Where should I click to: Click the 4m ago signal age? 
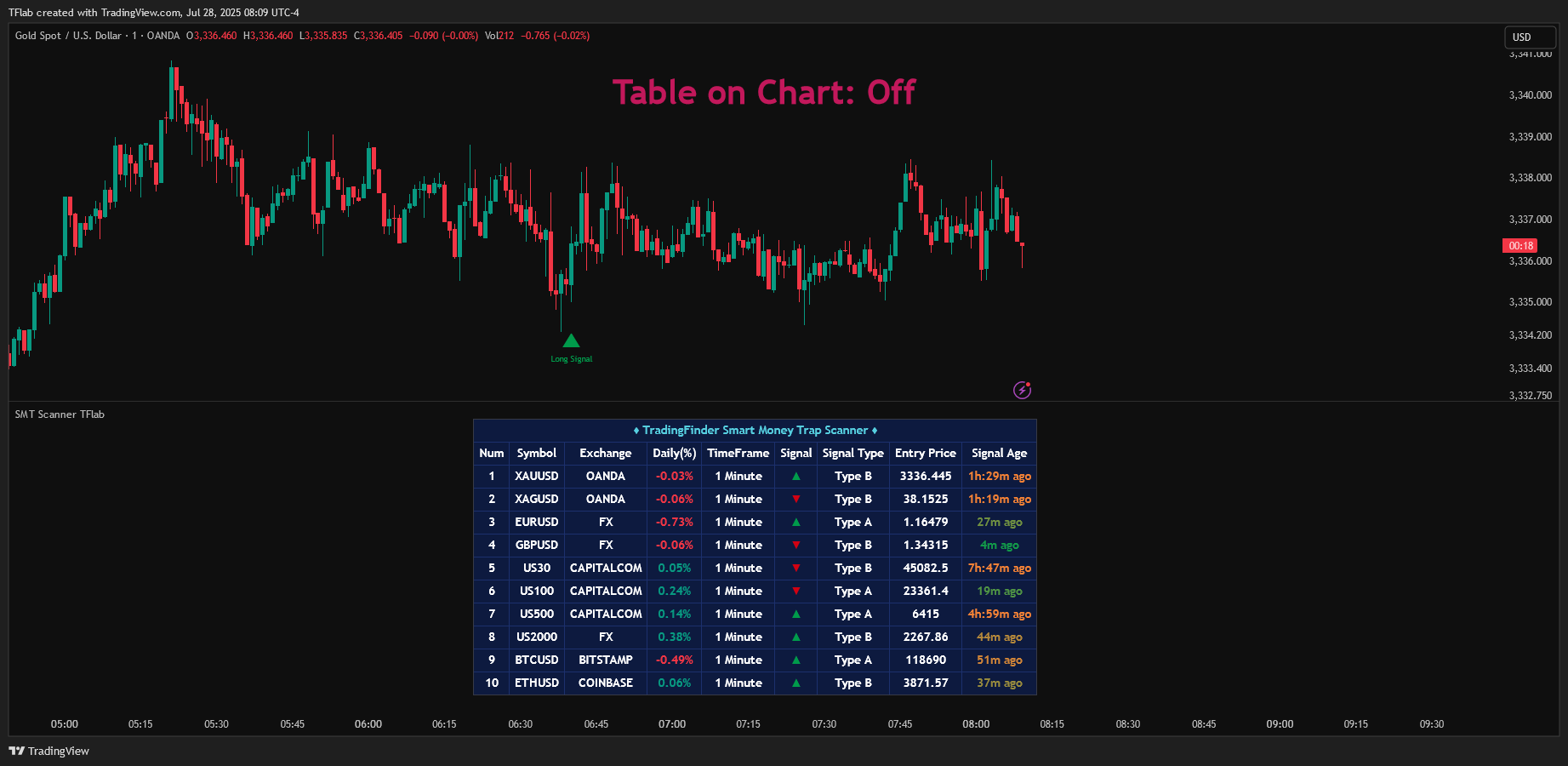point(999,546)
